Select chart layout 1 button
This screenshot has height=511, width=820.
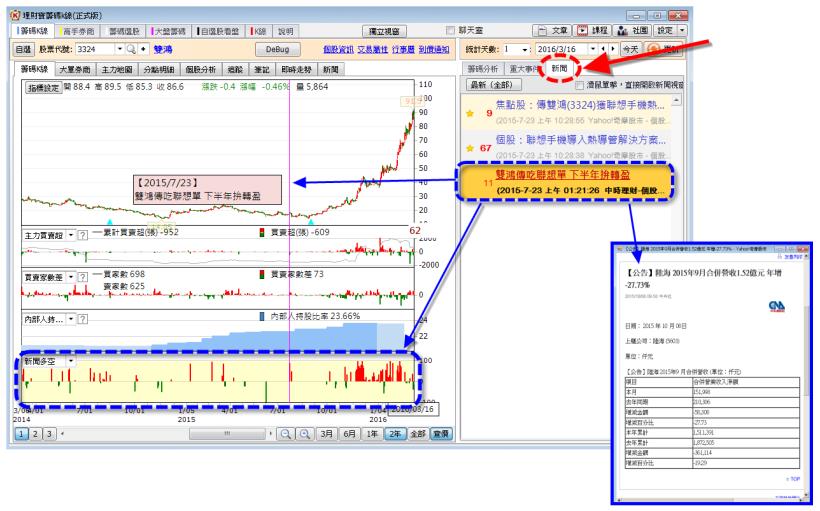(x=21, y=434)
